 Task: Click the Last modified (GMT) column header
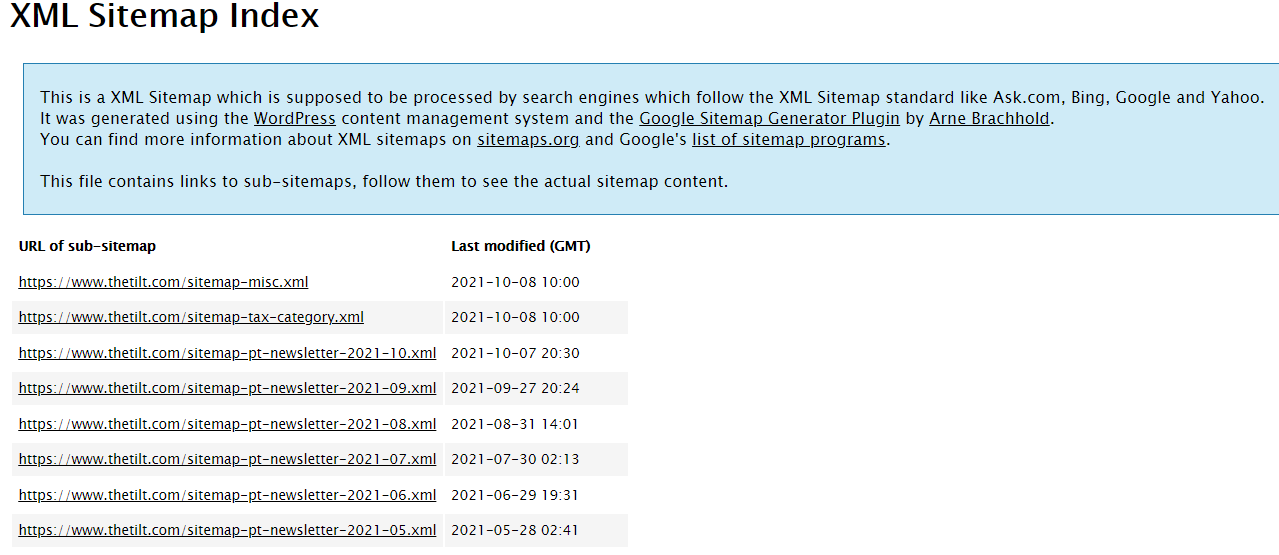tap(520, 246)
